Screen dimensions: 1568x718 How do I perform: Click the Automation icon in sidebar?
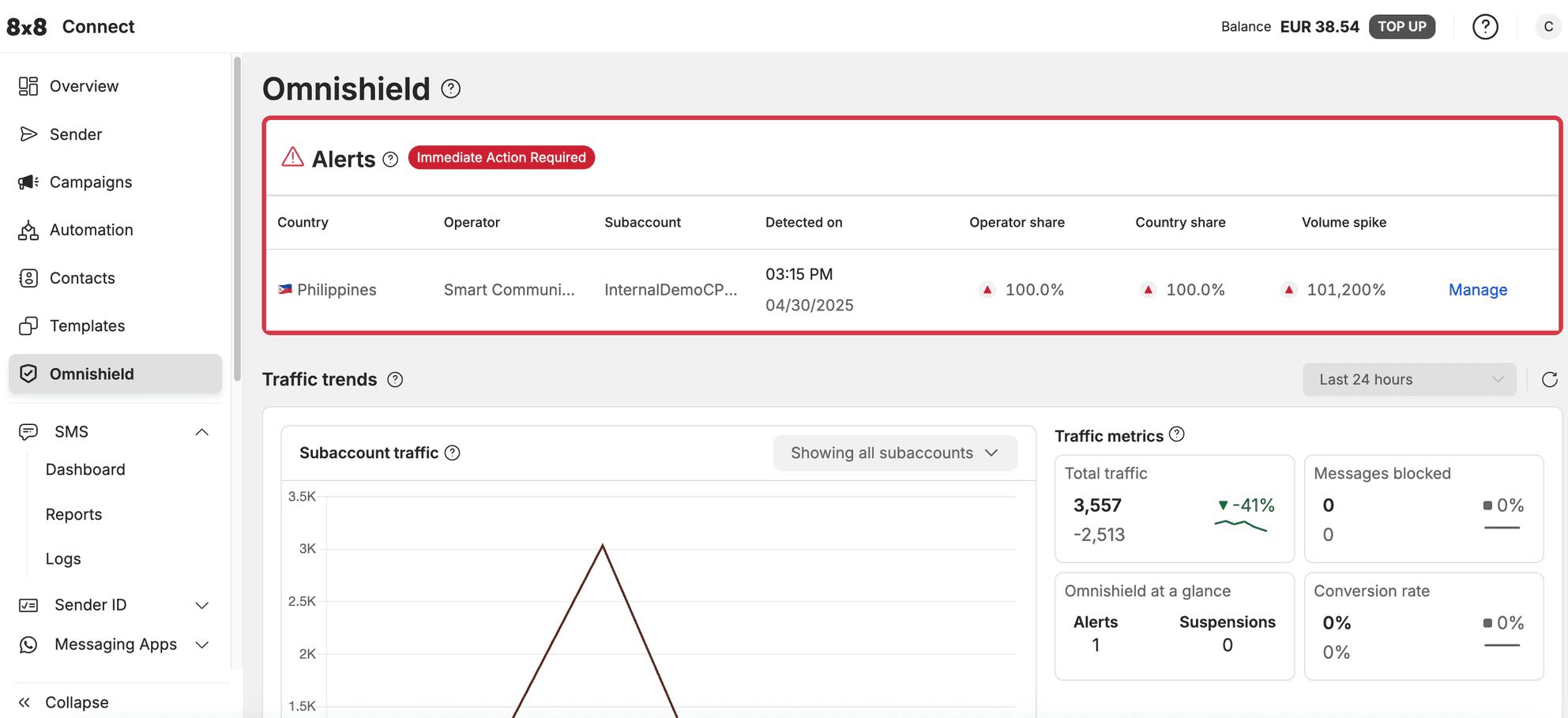click(x=28, y=230)
